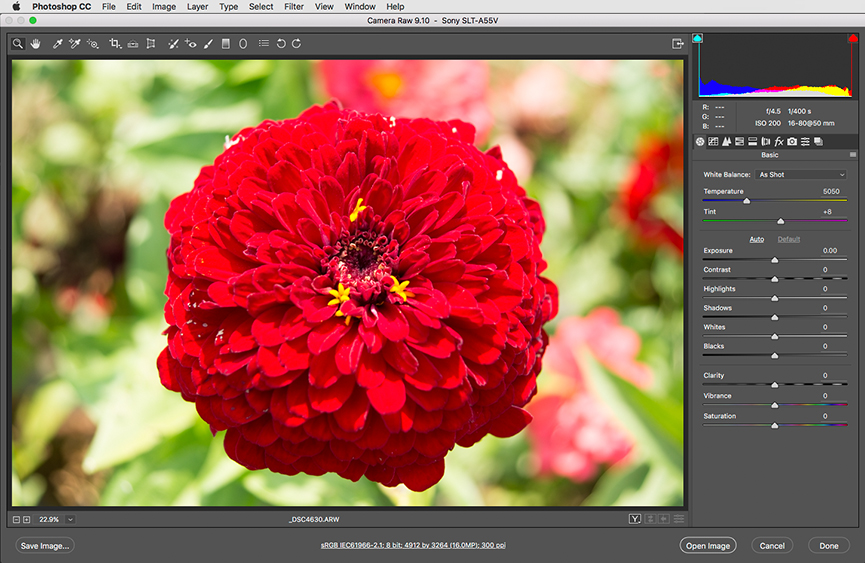Click the Exposure slider handle

click(775, 260)
